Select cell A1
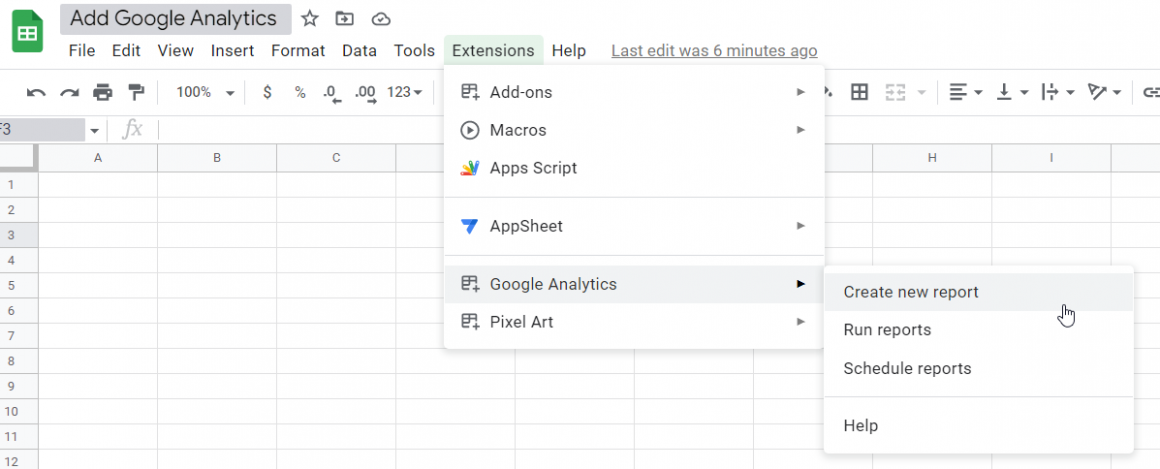 click(x=98, y=184)
